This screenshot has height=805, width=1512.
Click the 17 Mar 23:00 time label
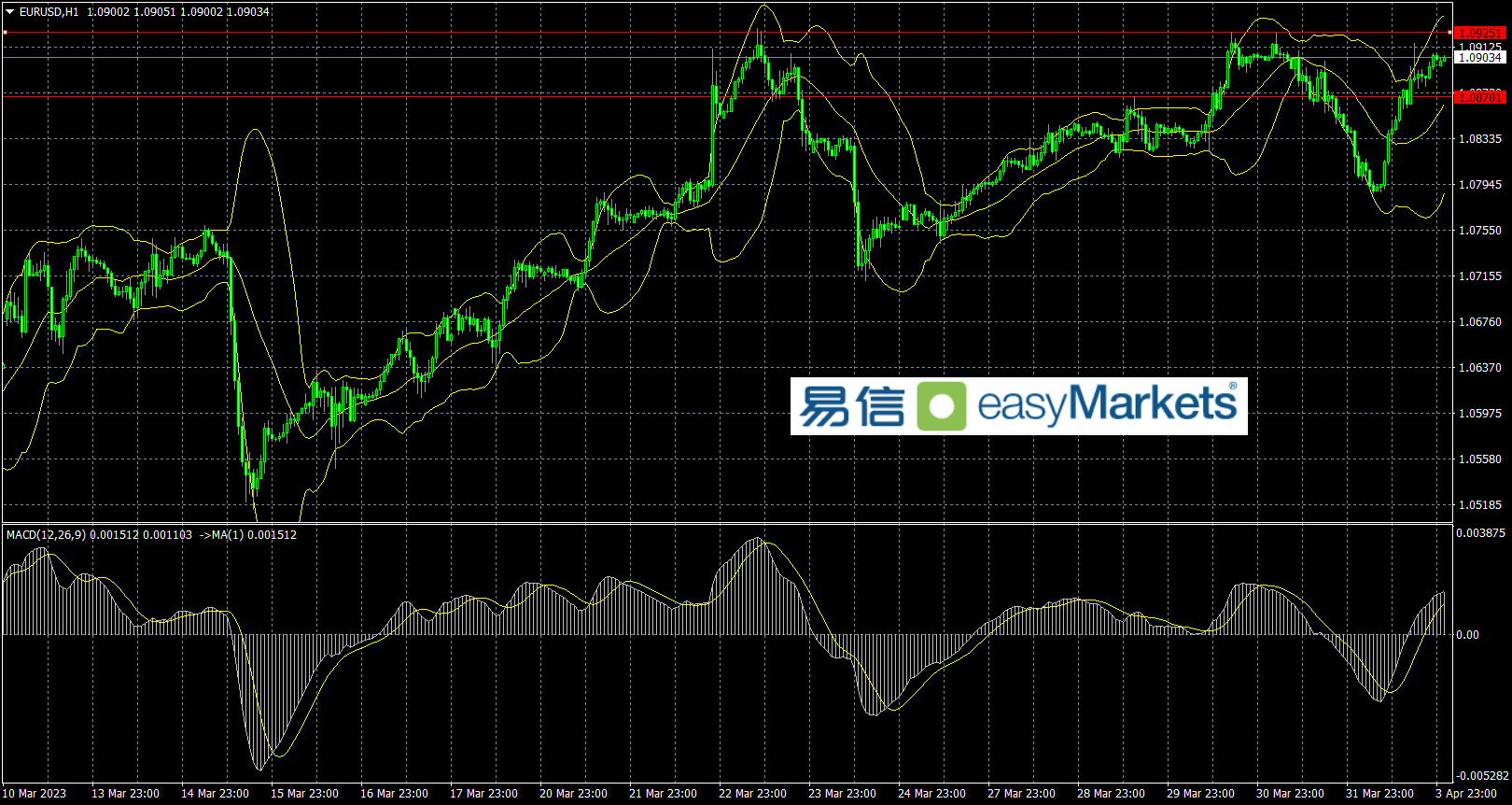(483, 794)
